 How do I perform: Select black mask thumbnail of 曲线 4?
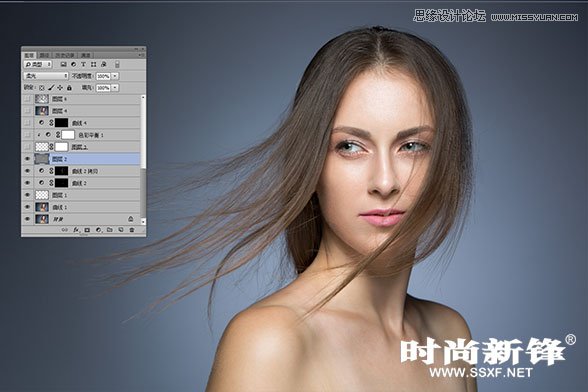[62, 123]
